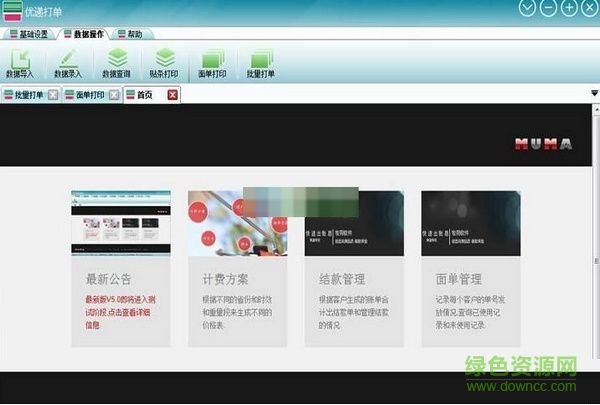Click the vertical scrollbar up arrow

(x=597, y=109)
